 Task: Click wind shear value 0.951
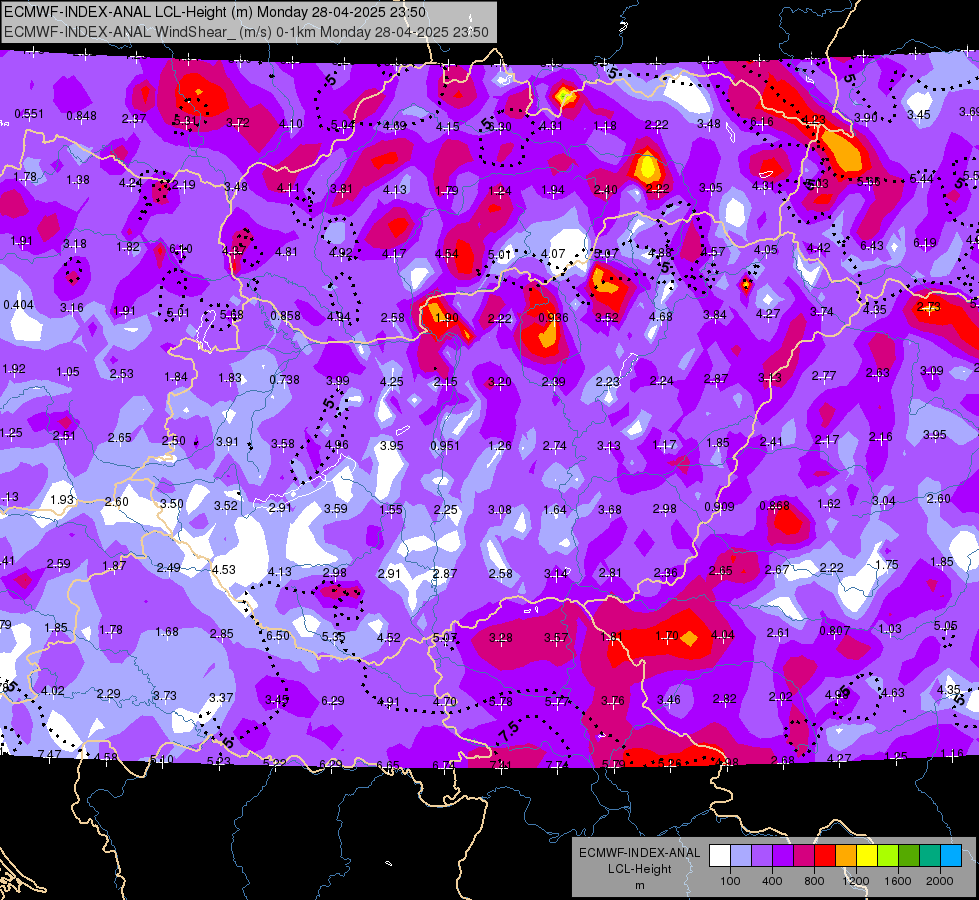(445, 445)
